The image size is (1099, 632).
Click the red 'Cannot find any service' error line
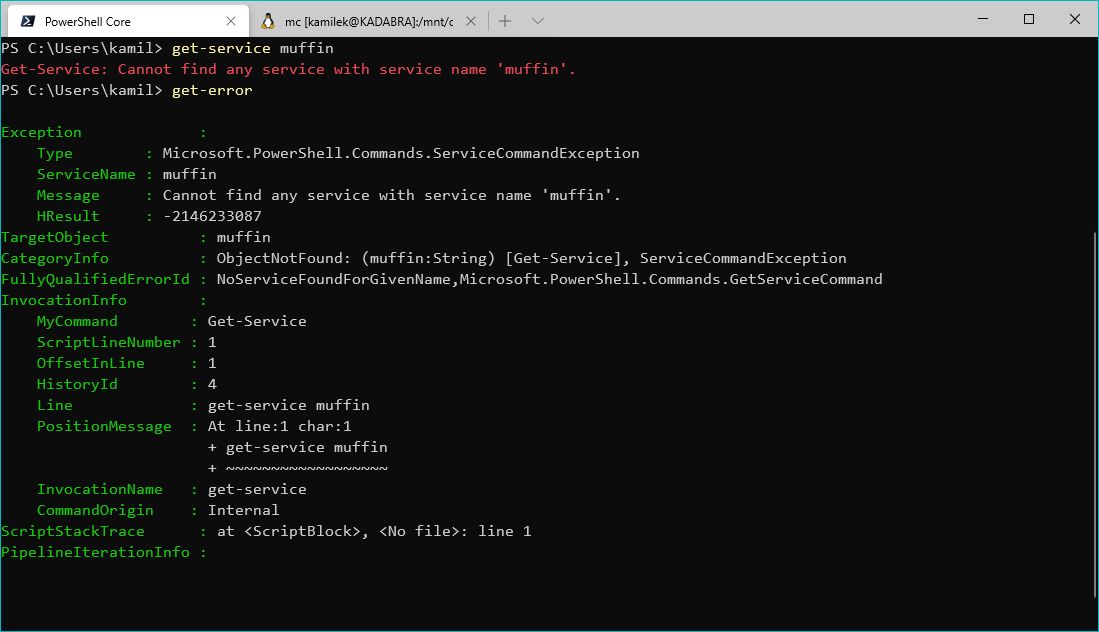point(288,69)
